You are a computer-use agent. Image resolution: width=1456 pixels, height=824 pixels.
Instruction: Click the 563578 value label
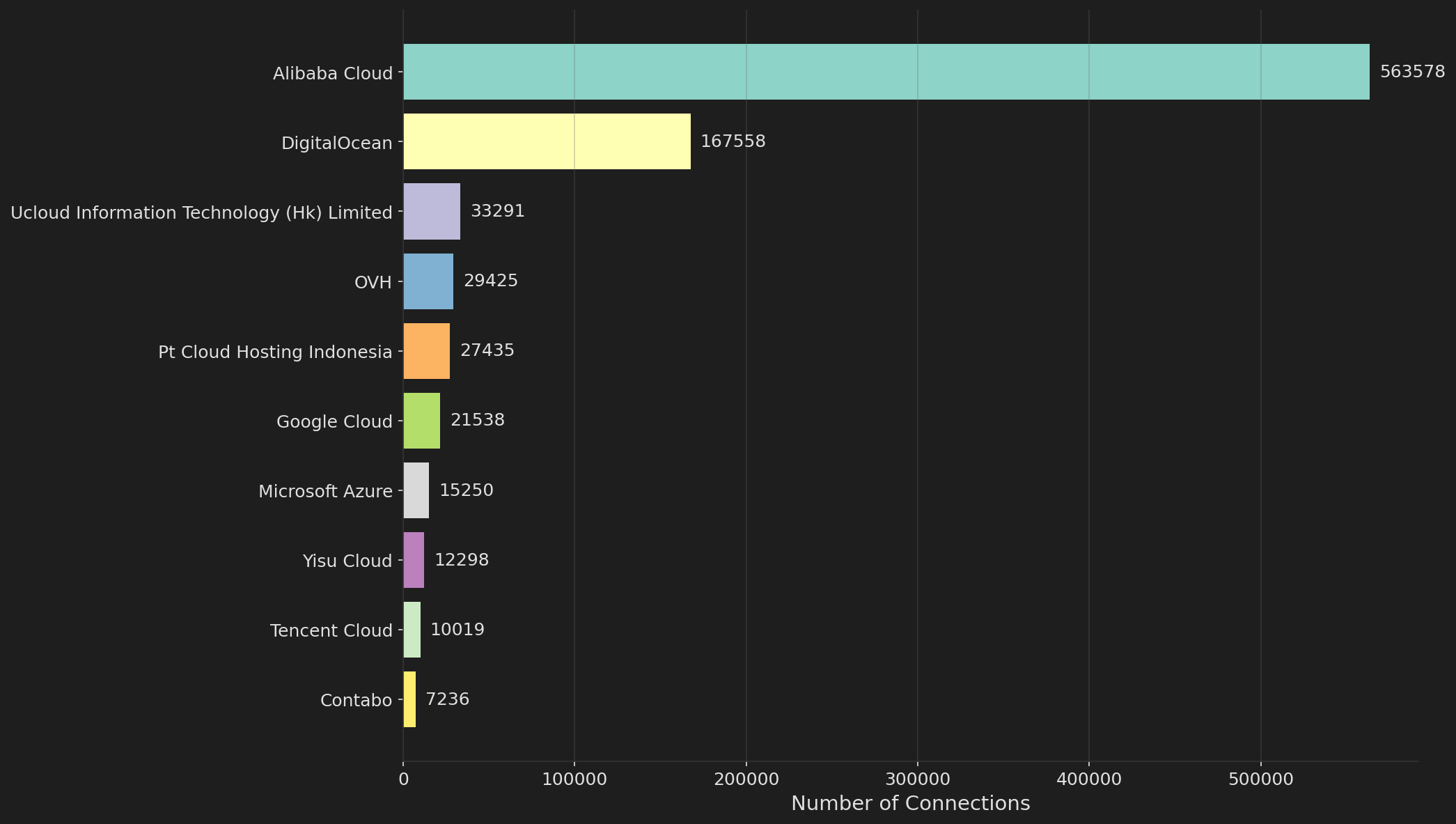click(x=1412, y=72)
